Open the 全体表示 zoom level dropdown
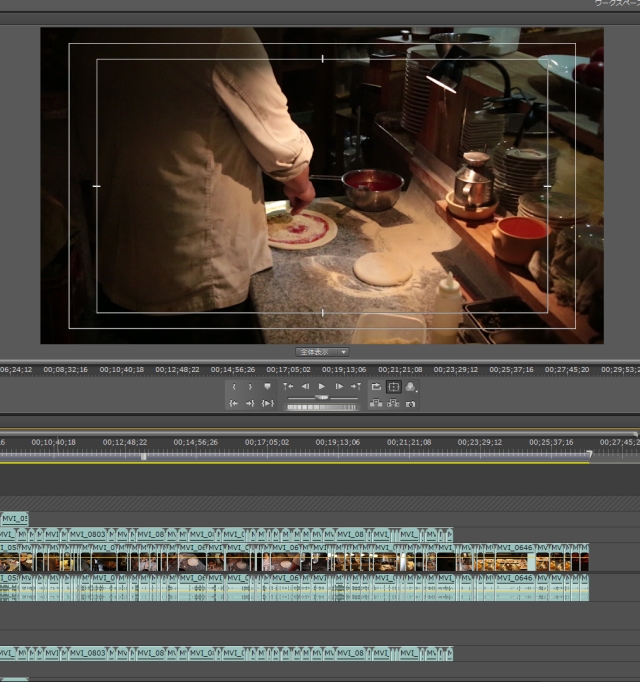The width and height of the screenshot is (640, 682). click(321, 352)
